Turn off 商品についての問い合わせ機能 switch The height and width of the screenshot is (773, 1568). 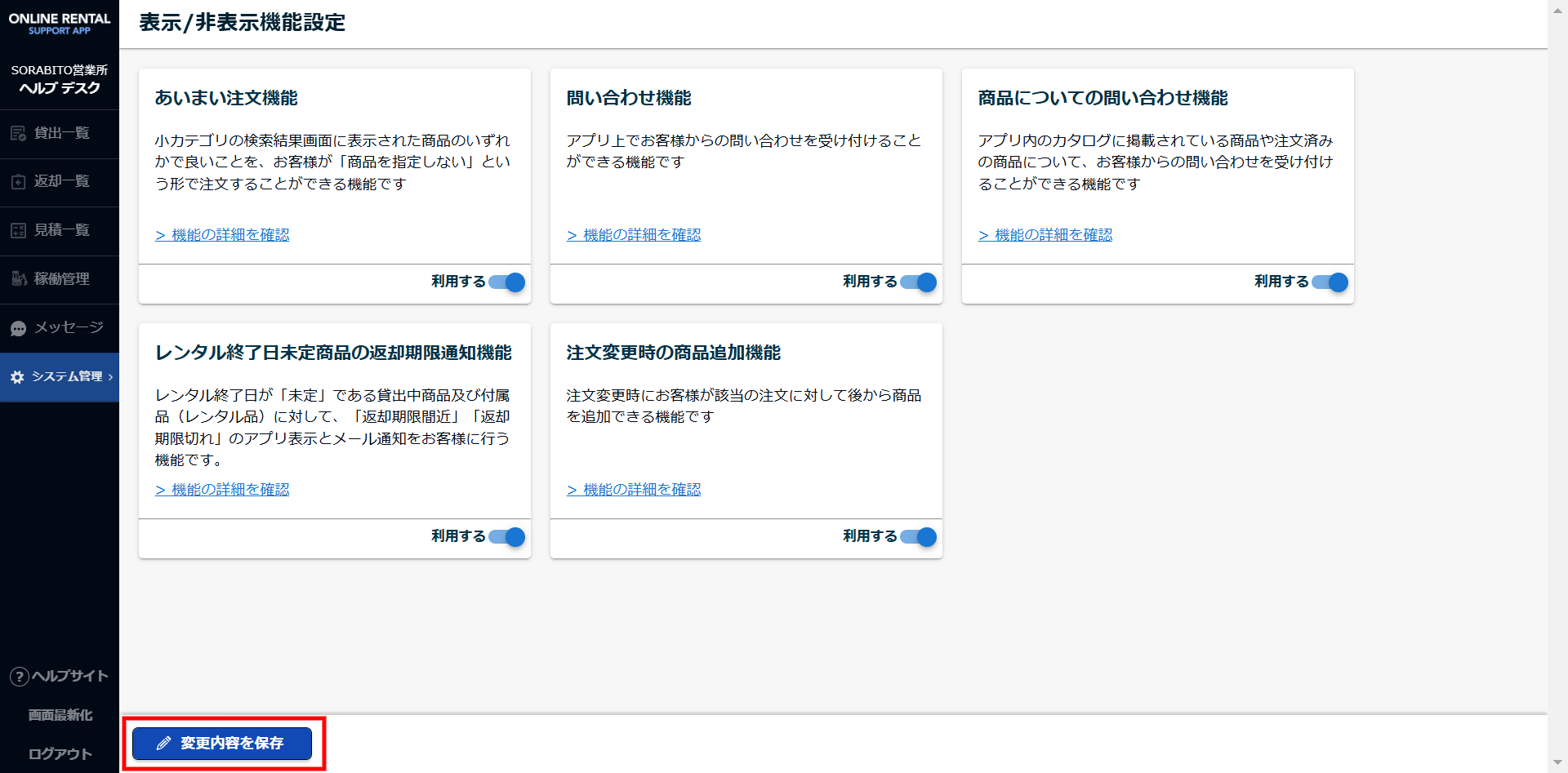pos(1331,282)
